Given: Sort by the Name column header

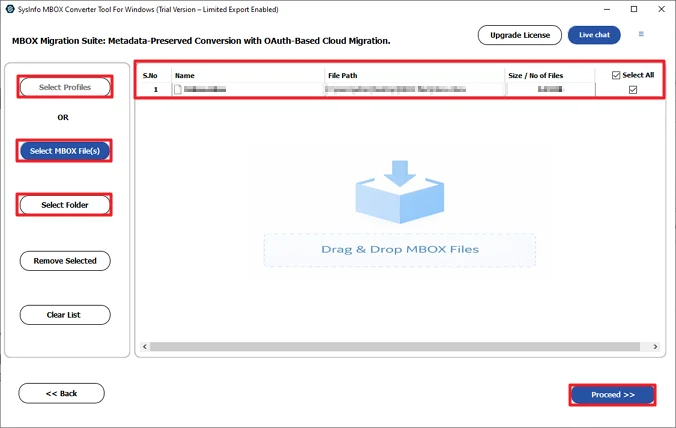Looking at the screenshot, I should point(185,75).
